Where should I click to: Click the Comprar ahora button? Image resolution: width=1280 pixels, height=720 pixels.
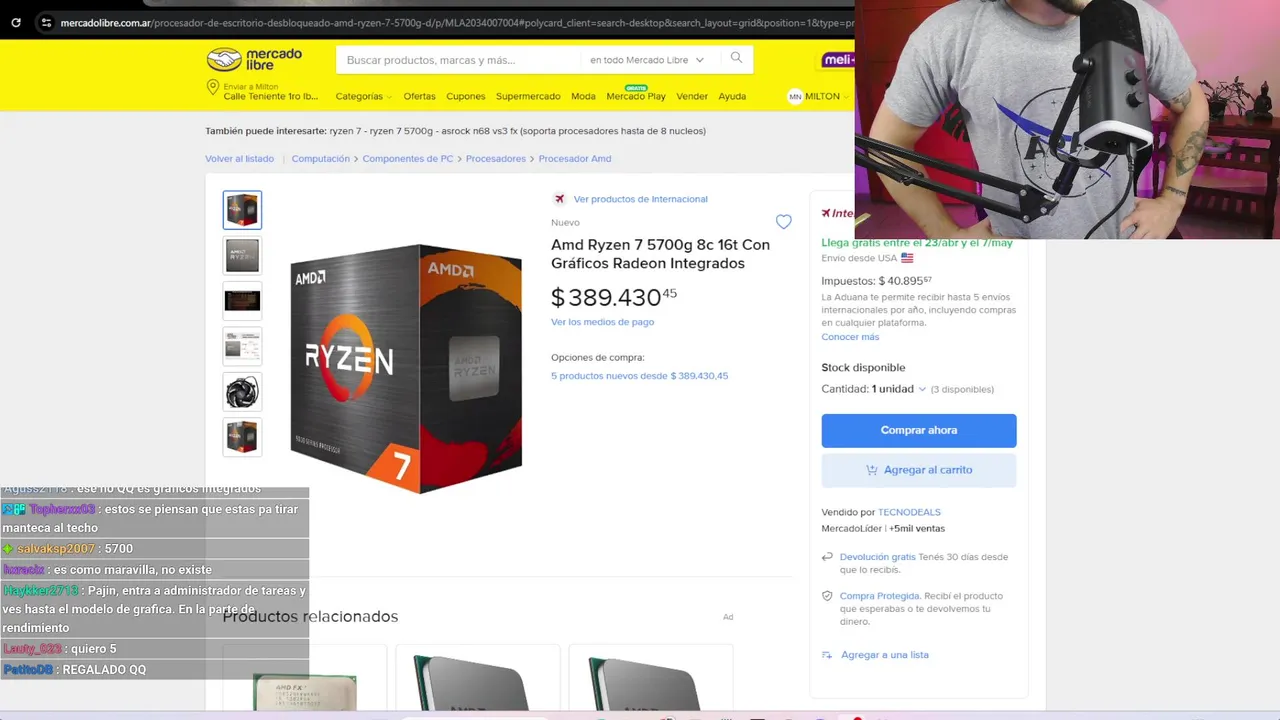click(x=919, y=430)
